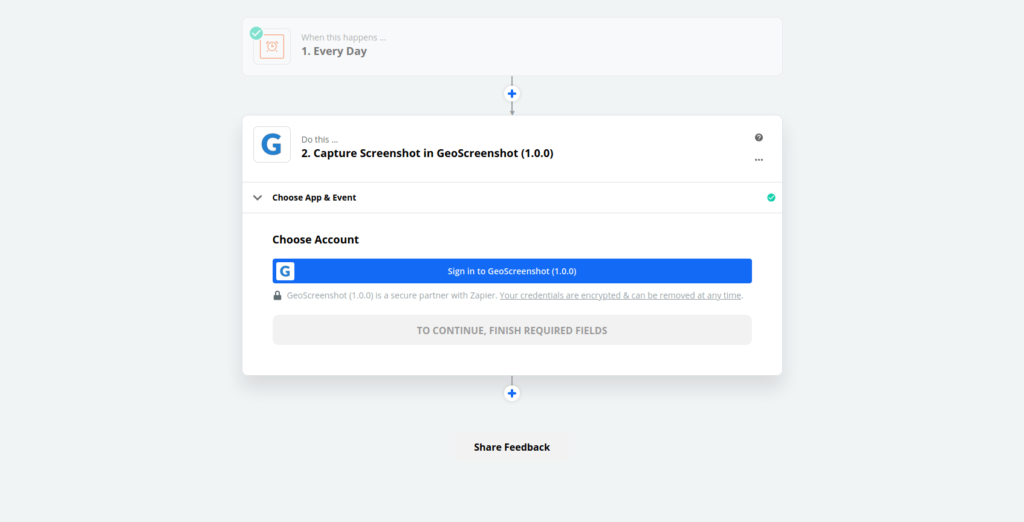Add step between trigger and action
This screenshot has height=522, width=1024.
512,93
